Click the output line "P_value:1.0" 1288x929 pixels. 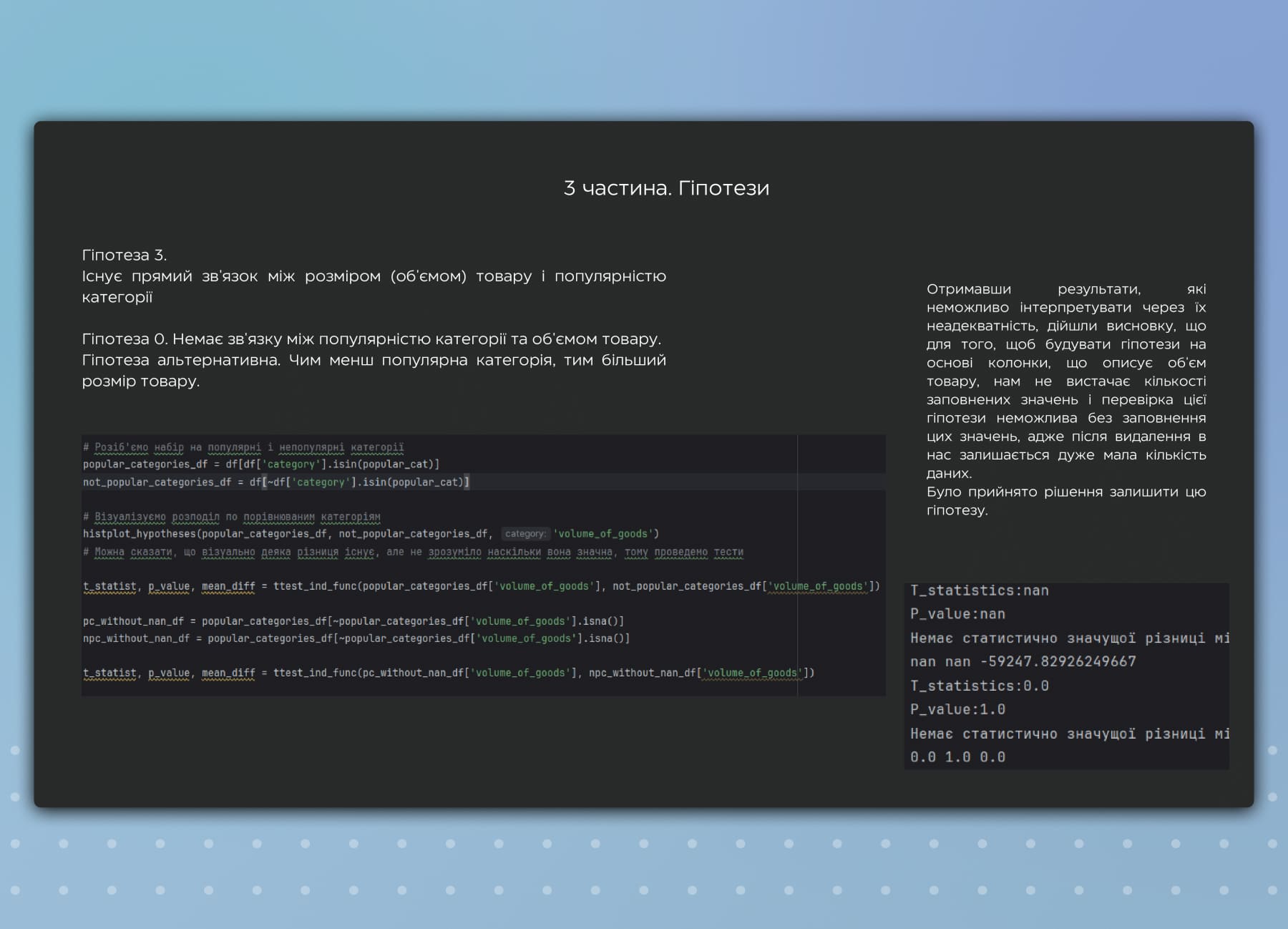tap(957, 709)
